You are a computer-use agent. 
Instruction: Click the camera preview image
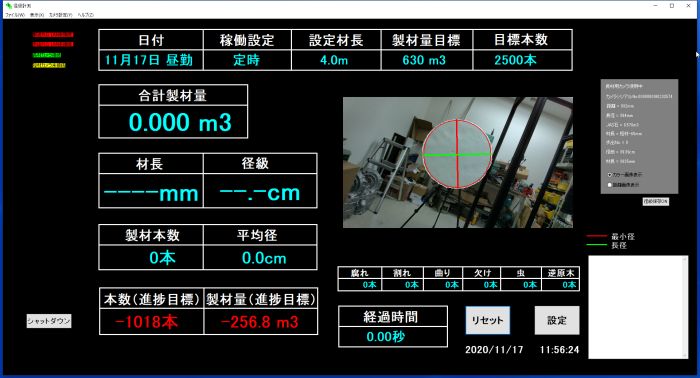[458, 162]
